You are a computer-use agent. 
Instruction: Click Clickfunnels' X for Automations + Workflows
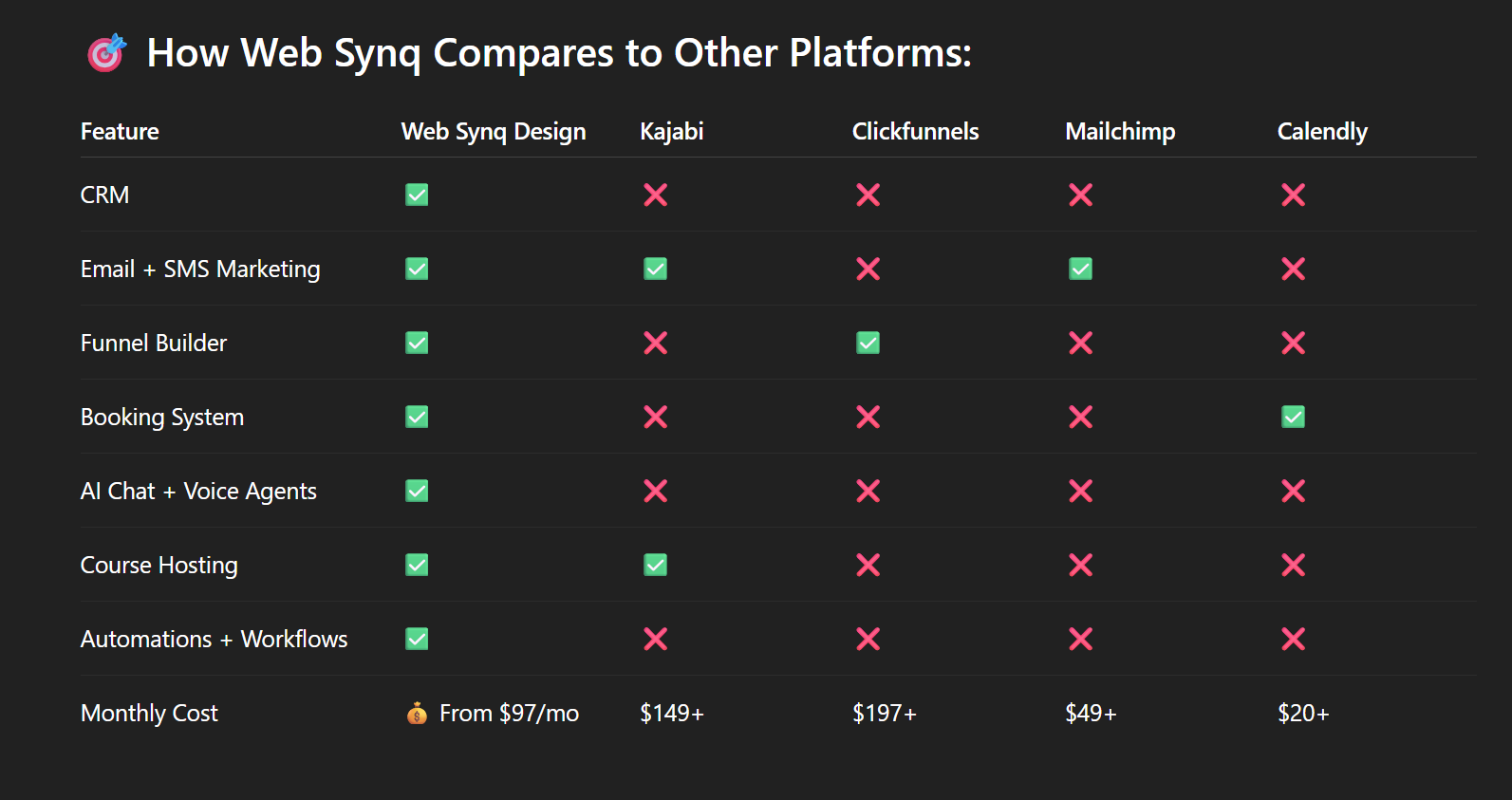868,639
